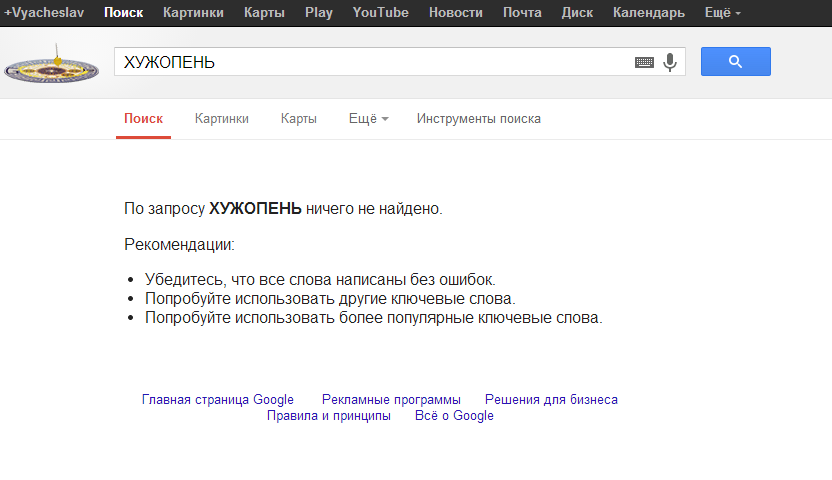The image size is (832, 480).
Task: Click the blue magnifying glass search button
Action: point(735,62)
